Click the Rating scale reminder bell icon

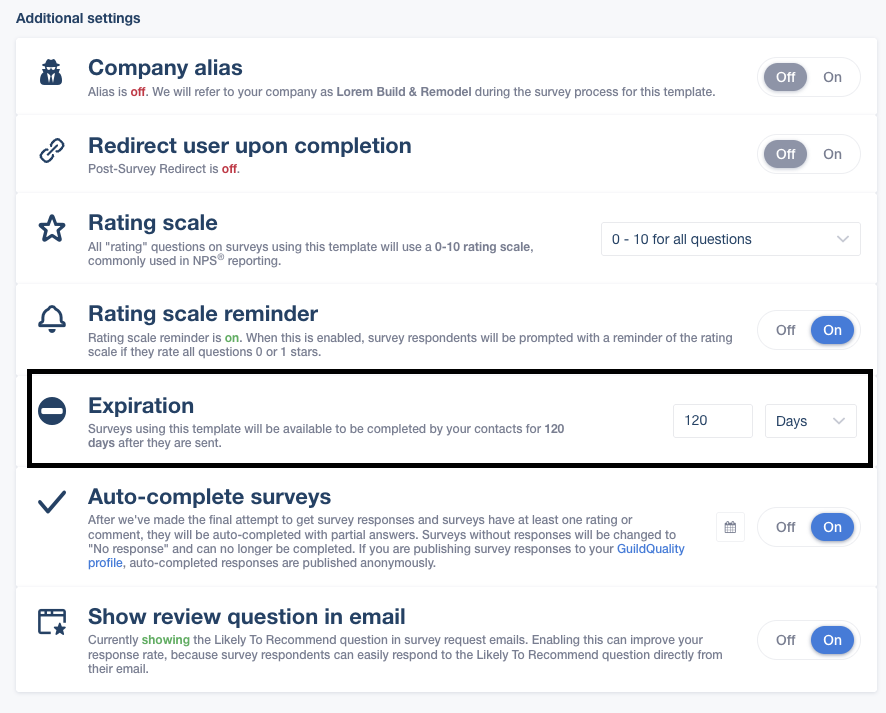[x=52, y=319]
